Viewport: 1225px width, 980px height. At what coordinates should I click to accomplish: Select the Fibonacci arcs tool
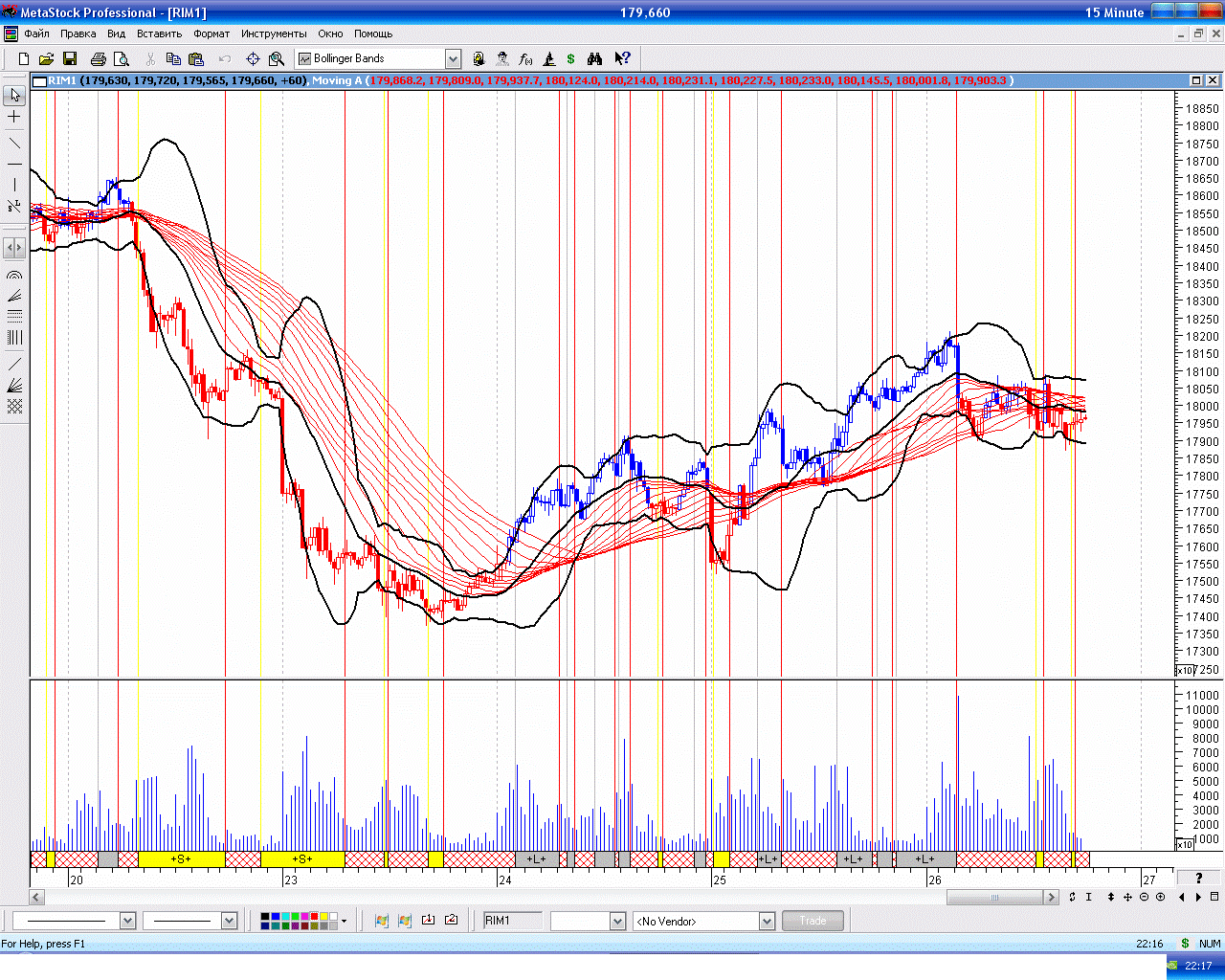pyautogui.click(x=14, y=275)
